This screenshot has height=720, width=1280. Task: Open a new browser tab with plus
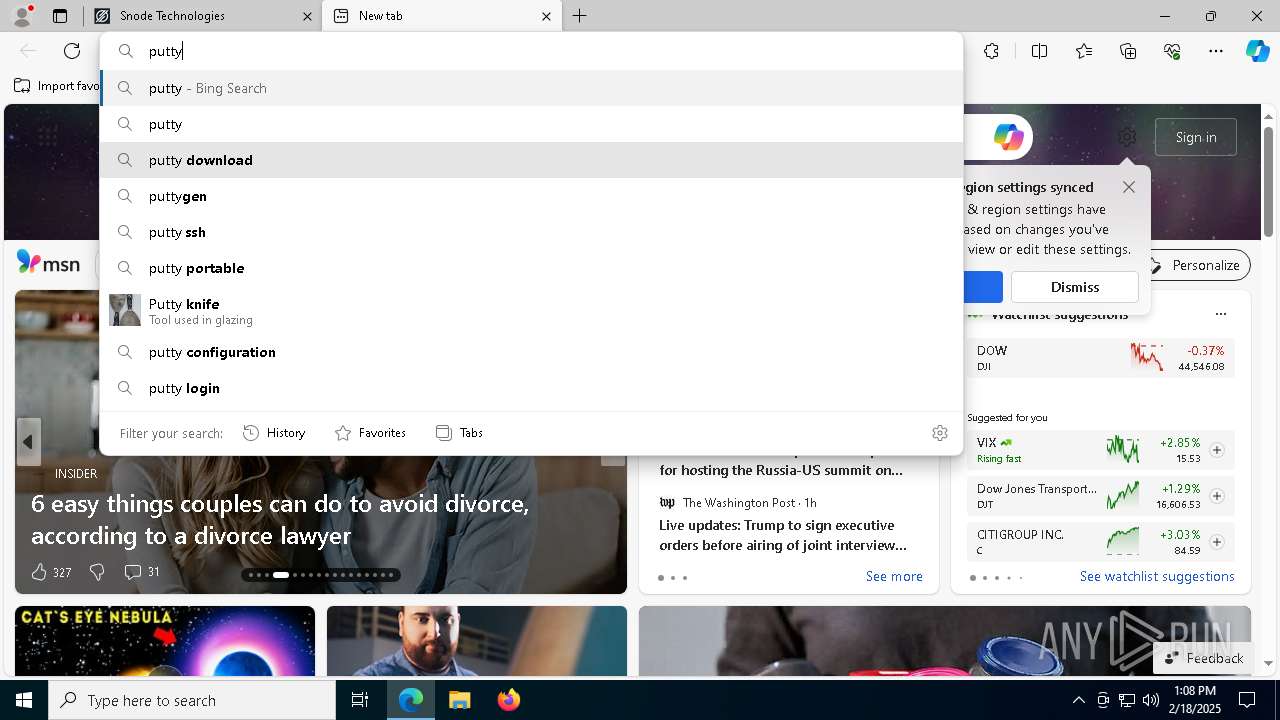click(580, 16)
